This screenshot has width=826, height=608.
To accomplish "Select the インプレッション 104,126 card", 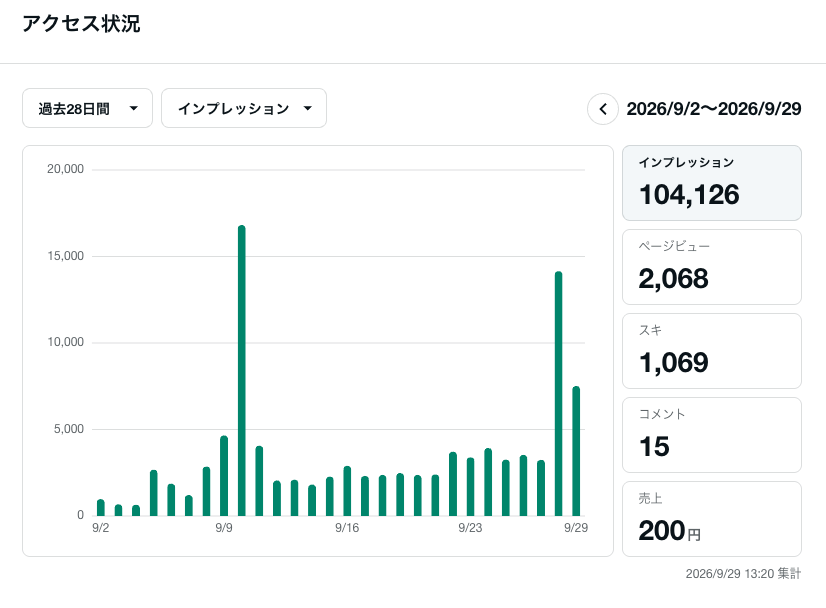I will [x=712, y=183].
